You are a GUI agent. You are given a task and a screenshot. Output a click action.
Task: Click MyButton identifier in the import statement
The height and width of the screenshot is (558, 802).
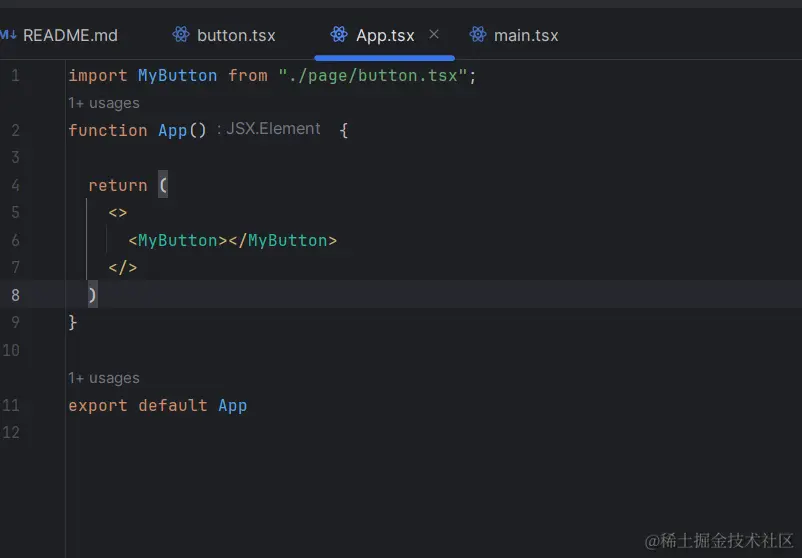point(177,76)
